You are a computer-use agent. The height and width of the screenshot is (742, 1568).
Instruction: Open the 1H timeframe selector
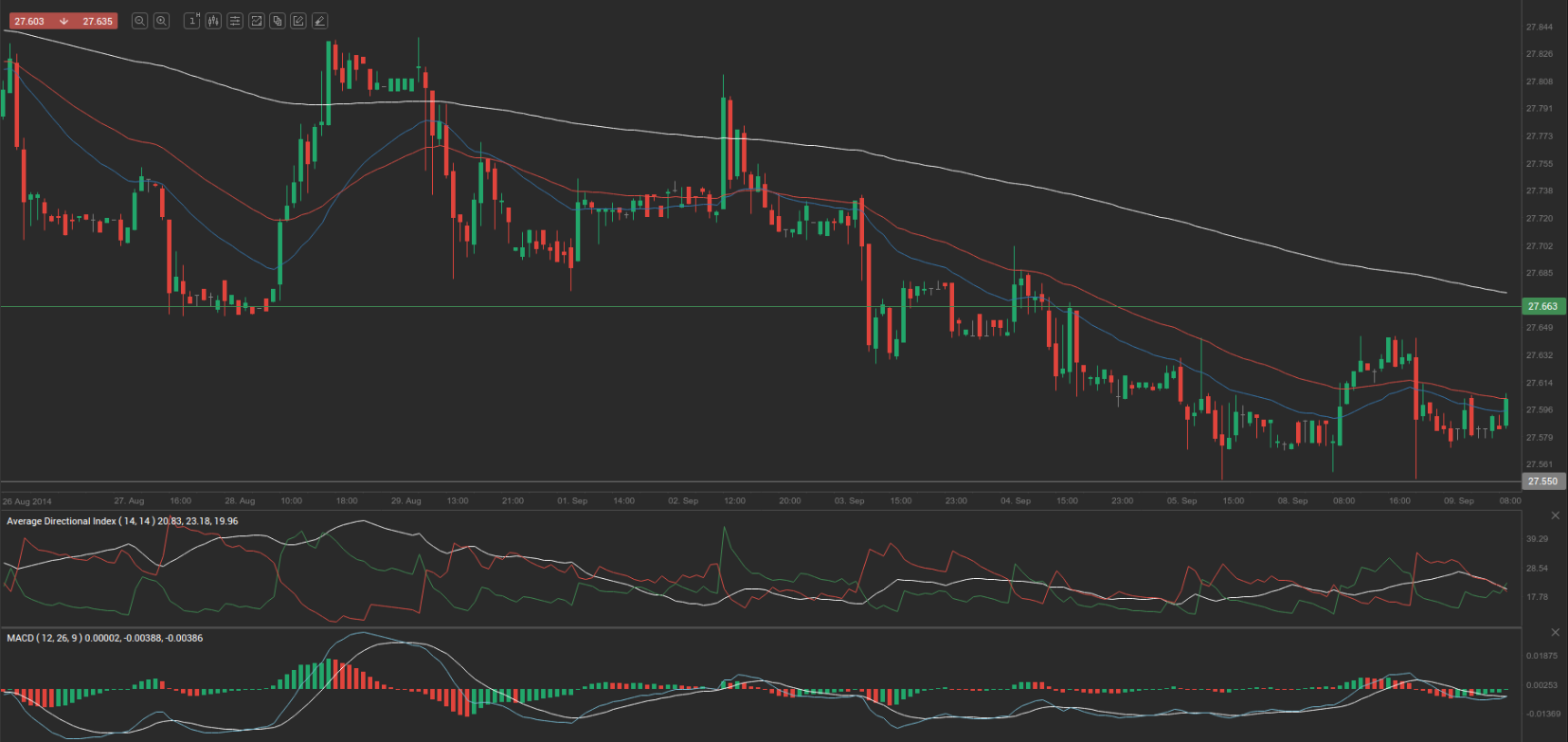pyautogui.click(x=192, y=21)
